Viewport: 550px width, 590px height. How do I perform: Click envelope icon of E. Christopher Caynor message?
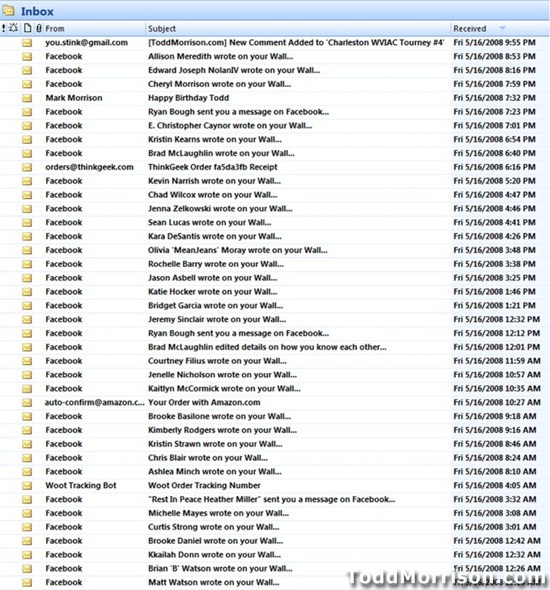27,126
